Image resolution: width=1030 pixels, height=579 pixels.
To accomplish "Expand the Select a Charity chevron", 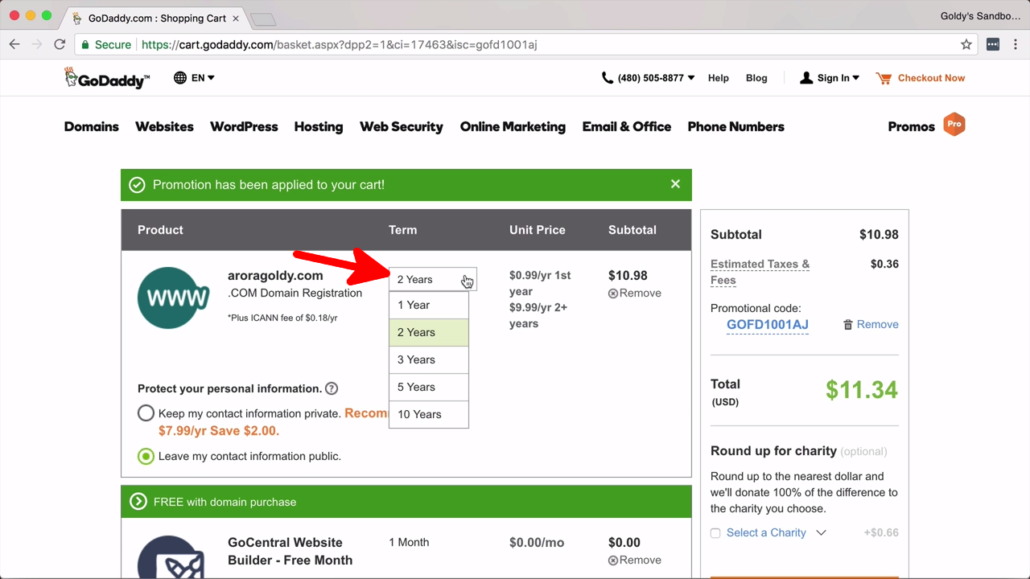I will point(821,533).
